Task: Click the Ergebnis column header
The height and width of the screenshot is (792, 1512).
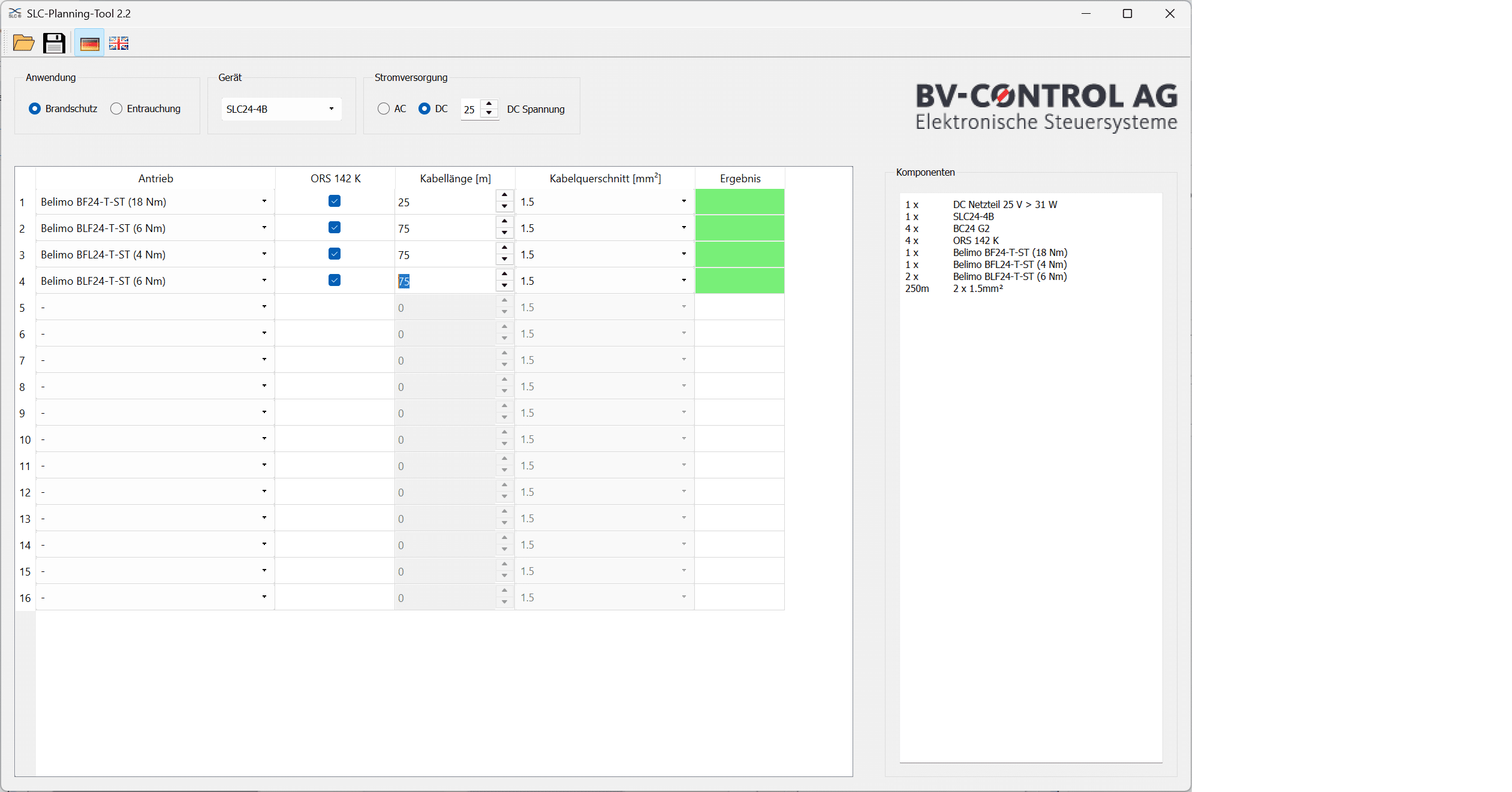Action: point(740,178)
